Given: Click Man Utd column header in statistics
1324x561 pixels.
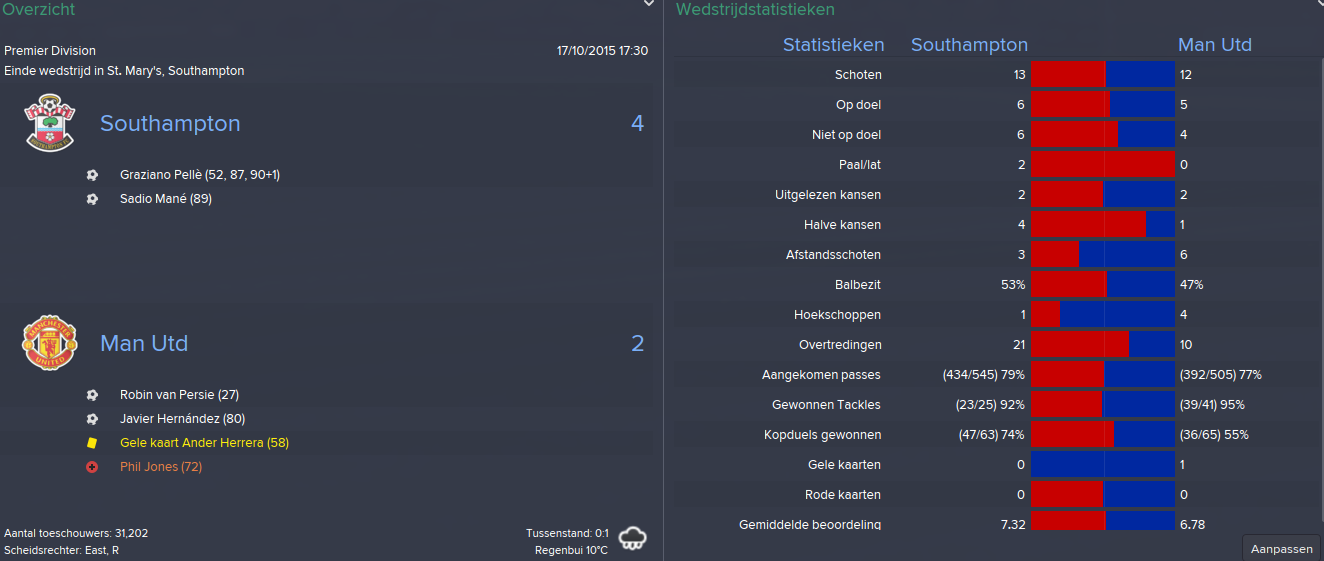Looking at the screenshot, I should click(x=1214, y=45).
